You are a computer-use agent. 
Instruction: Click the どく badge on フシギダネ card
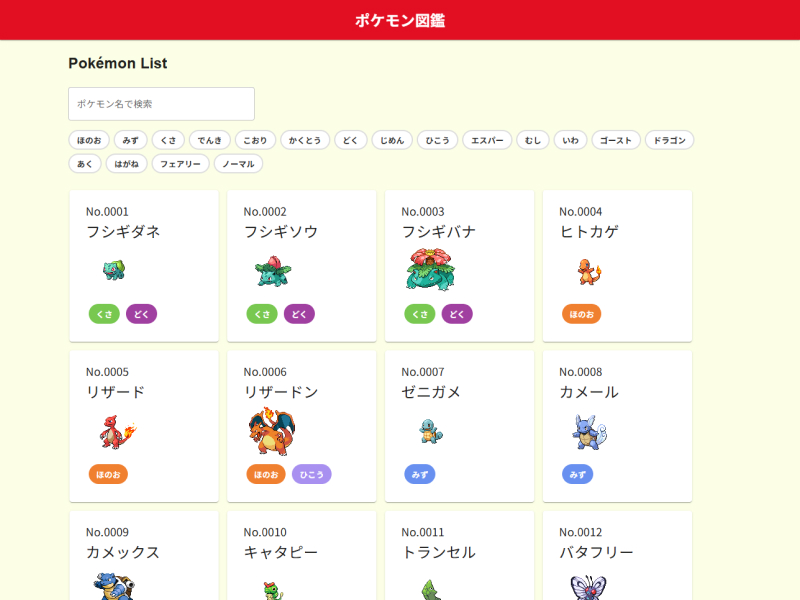[141, 314]
